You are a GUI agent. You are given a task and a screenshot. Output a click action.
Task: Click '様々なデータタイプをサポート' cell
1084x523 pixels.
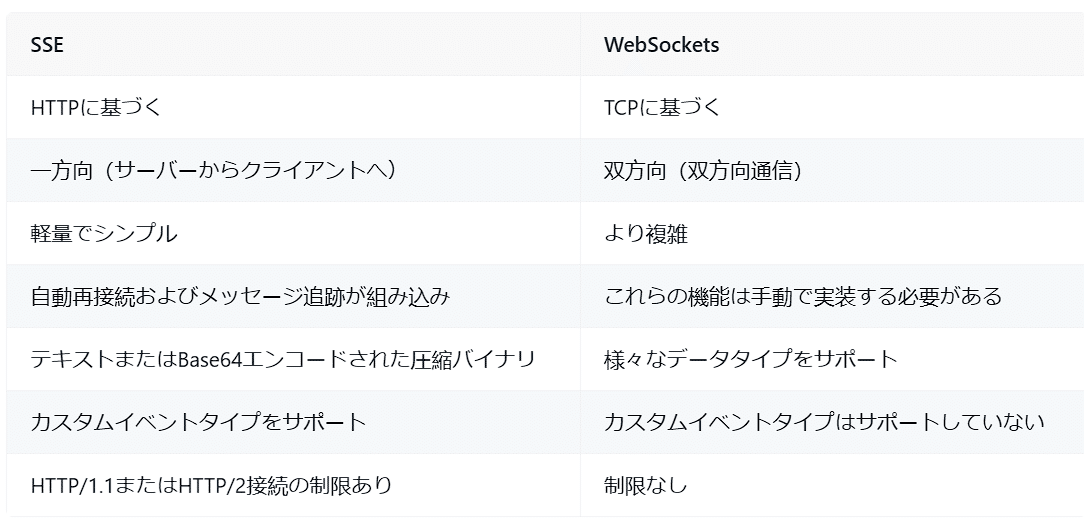(832, 359)
